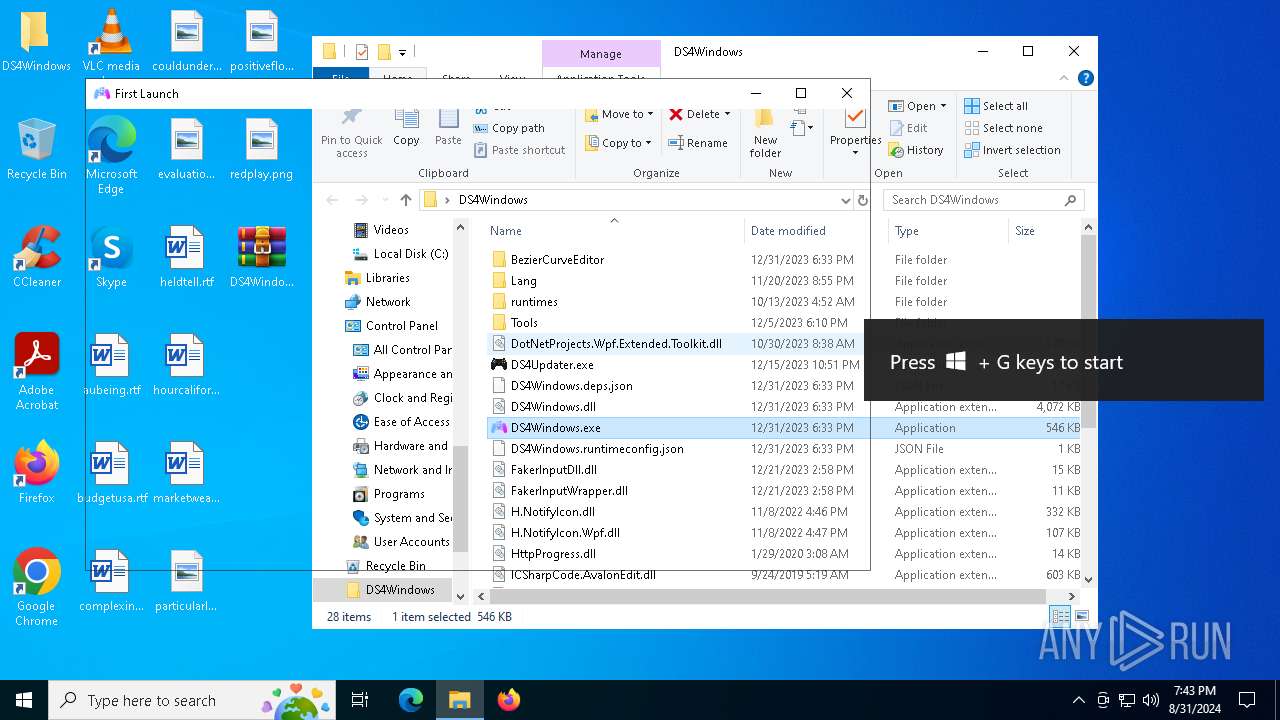1280x720 pixels.
Task: Select the Adobe Acrobat desktop icon
Action: coord(37,372)
